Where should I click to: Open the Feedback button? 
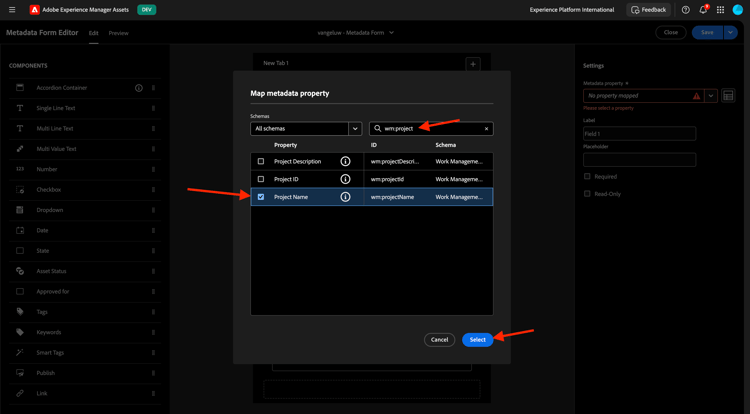(x=649, y=10)
